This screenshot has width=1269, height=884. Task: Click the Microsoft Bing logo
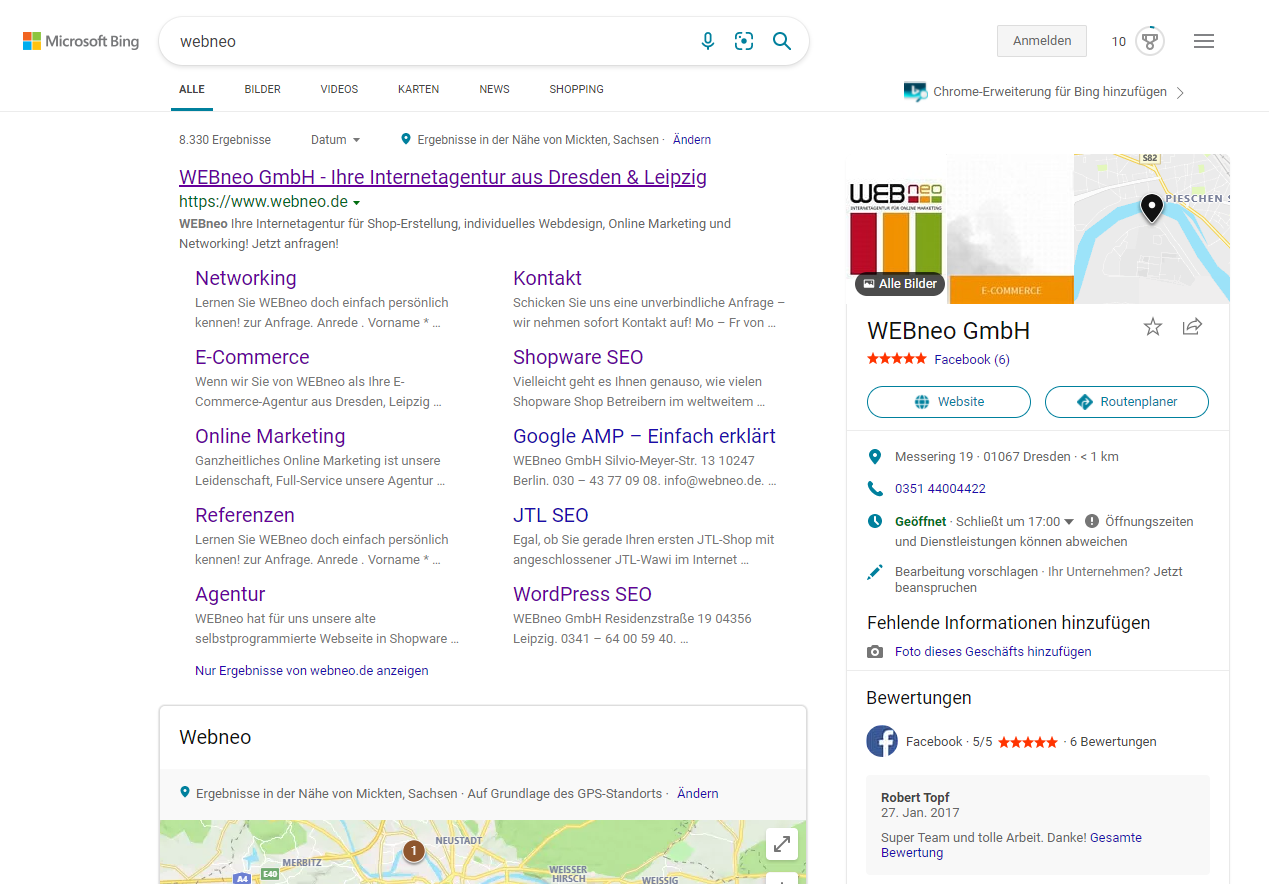[81, 41]
